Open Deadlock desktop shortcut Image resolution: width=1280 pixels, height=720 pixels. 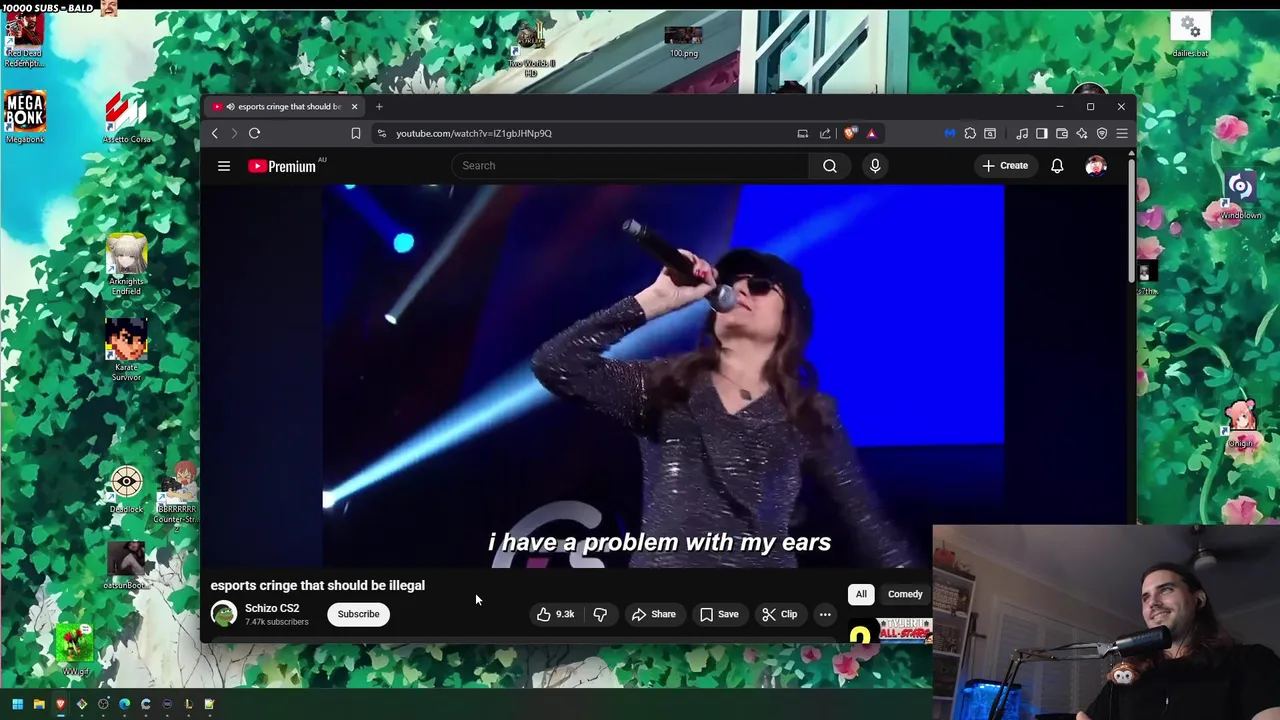[126, 491]
